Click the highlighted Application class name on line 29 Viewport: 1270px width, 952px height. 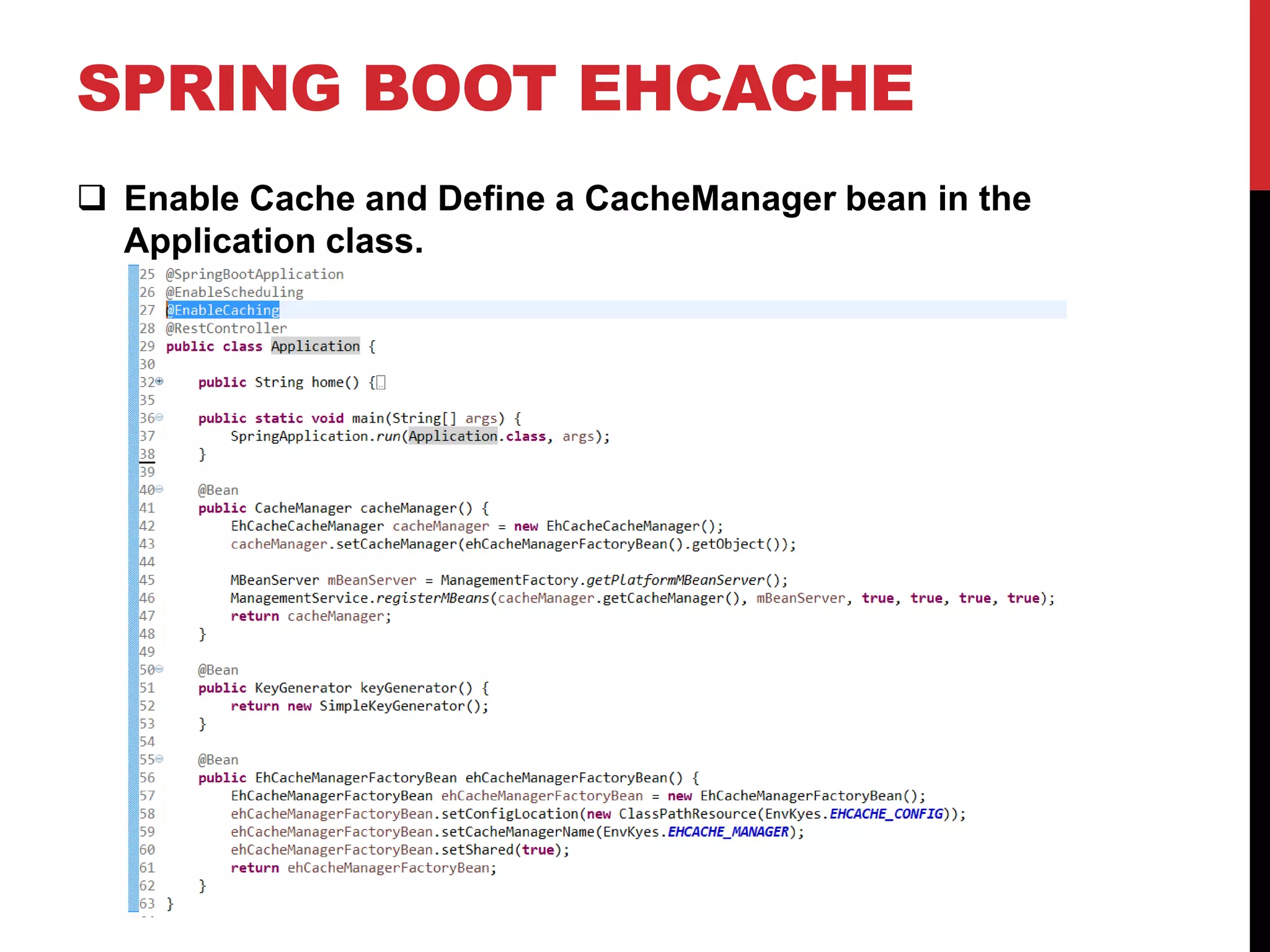[315, 346]
